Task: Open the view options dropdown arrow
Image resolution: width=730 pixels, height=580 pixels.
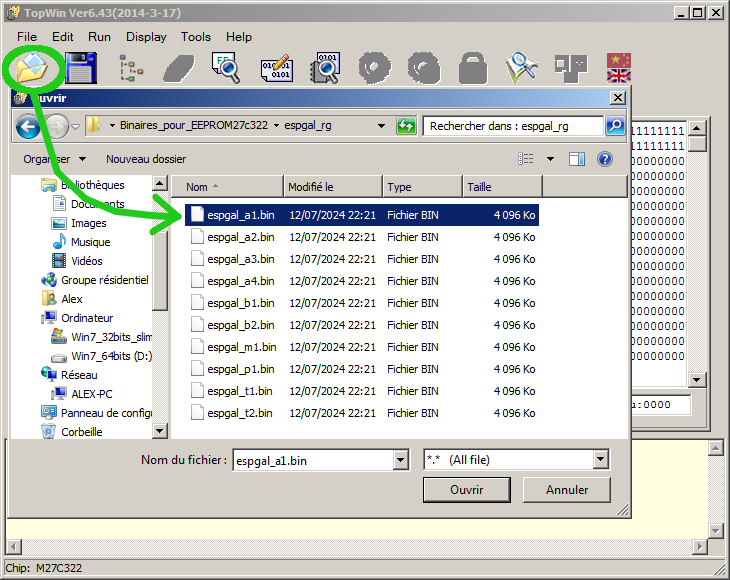Action: (x=550, y=159)
